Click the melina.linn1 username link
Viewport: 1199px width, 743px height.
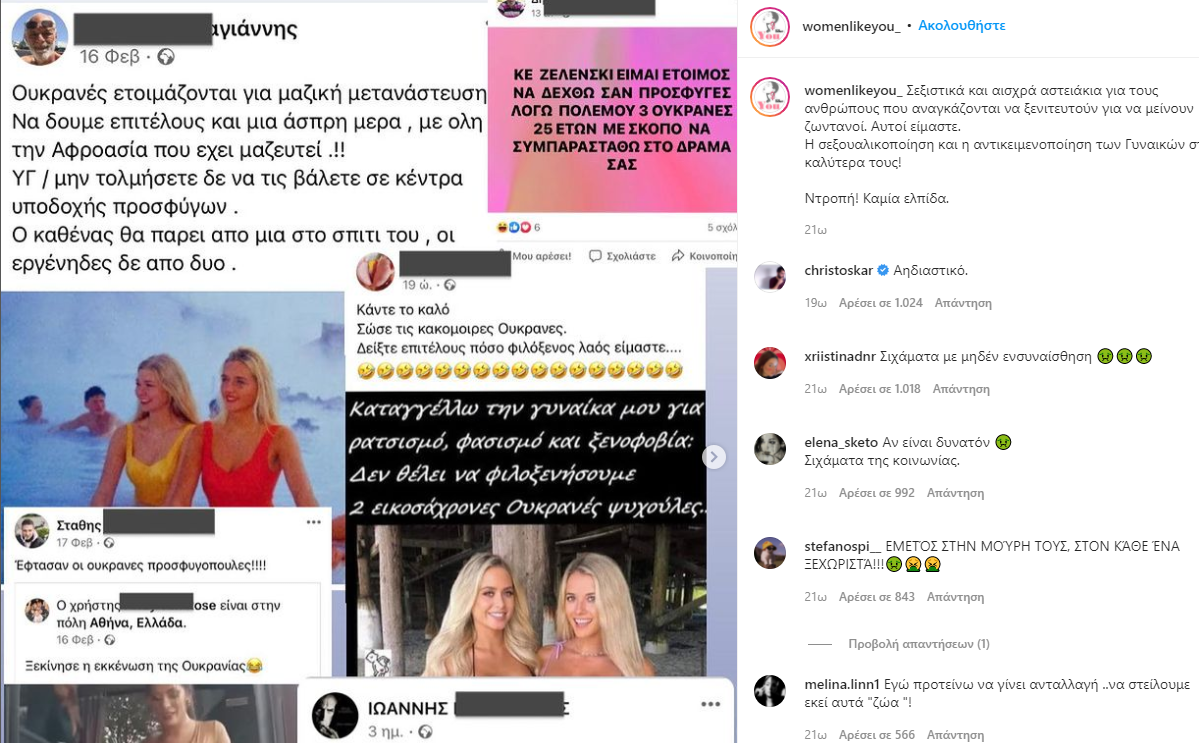842,684
